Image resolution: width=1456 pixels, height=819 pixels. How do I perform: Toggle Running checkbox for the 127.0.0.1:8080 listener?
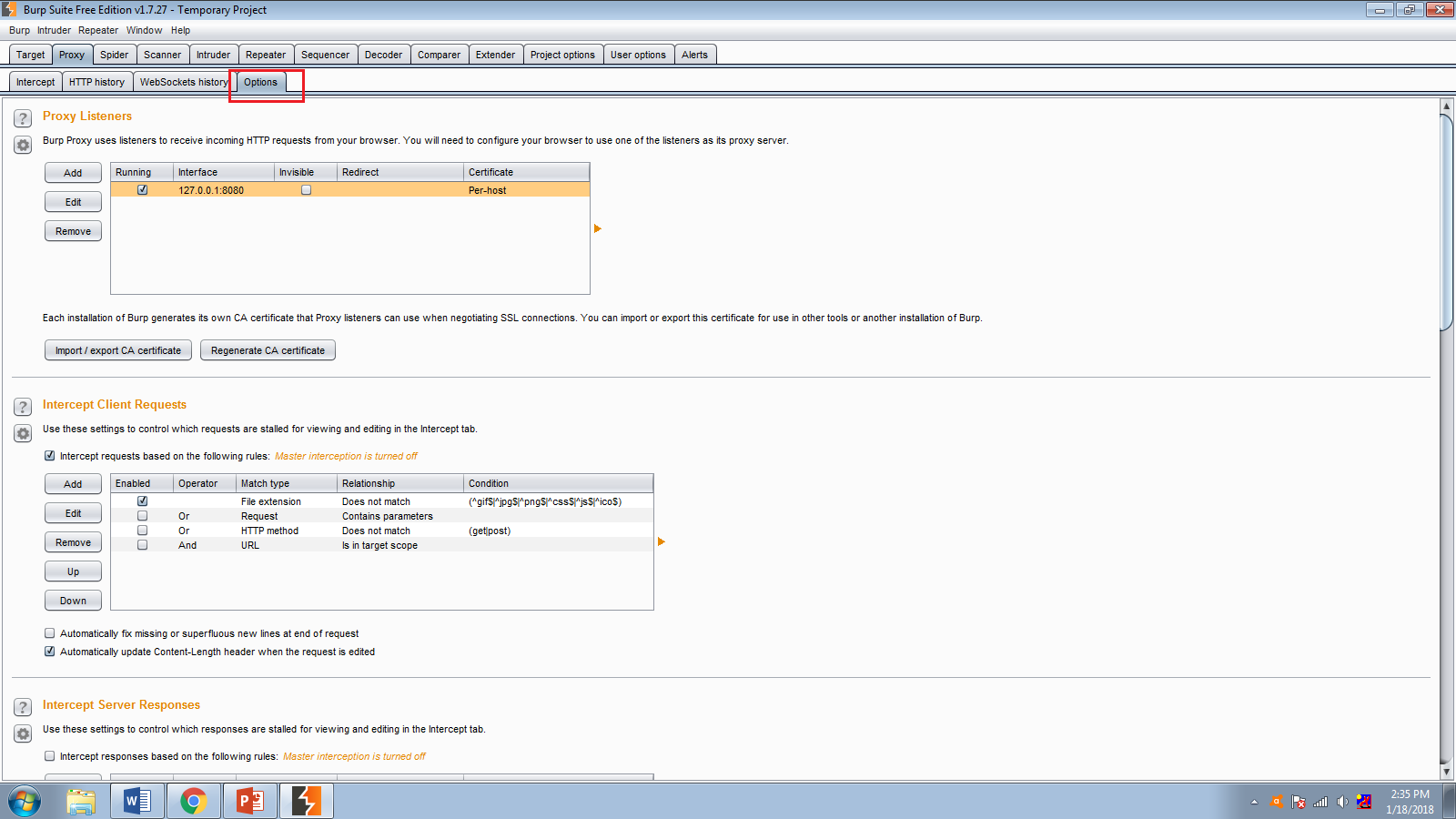click(142, 190)
